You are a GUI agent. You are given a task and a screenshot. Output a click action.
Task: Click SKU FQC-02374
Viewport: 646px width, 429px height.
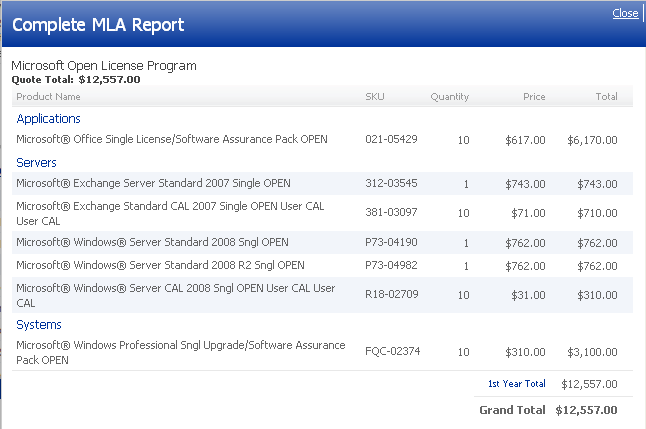pyautogui.click(x=393, y=351)
